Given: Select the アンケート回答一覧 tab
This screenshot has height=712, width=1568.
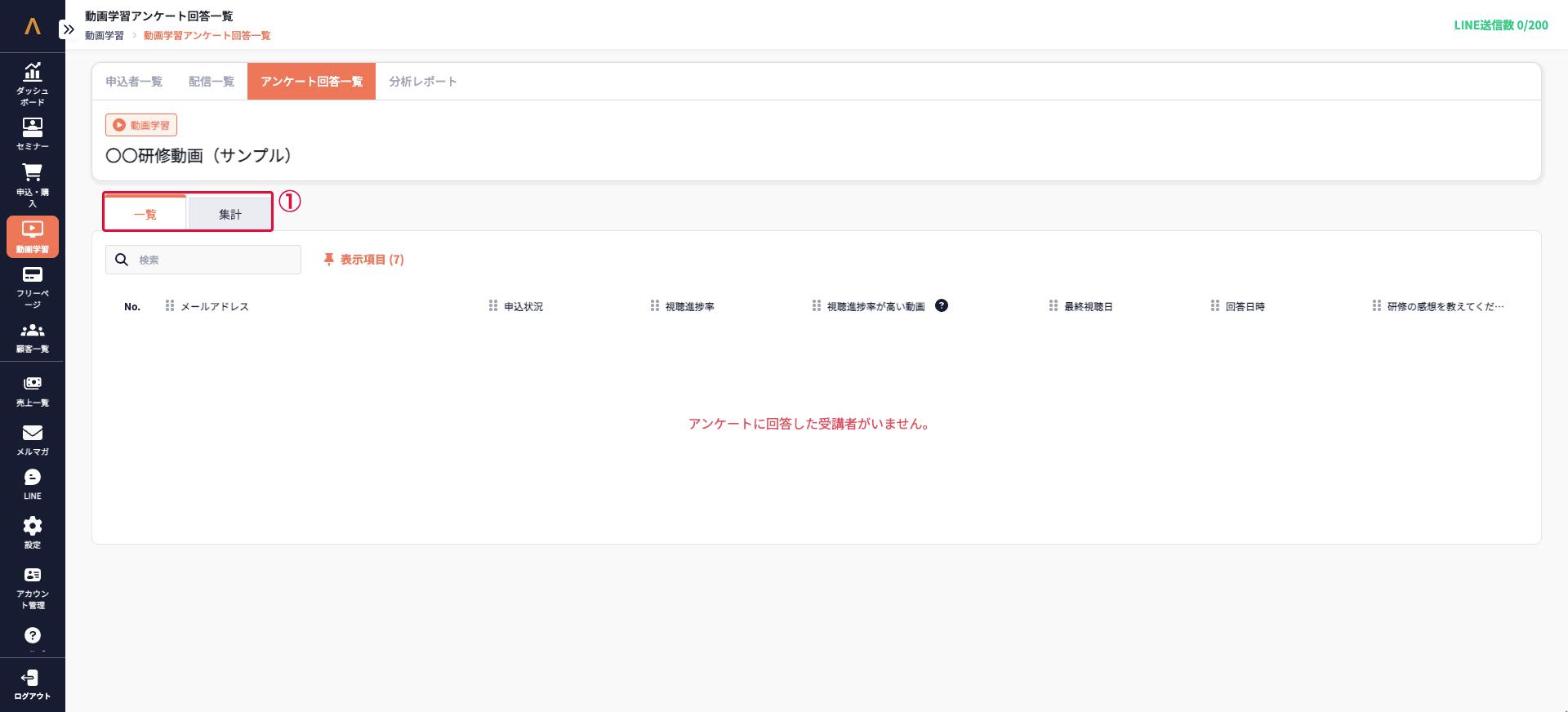Looking at the screenshot, I should point(311,82).
